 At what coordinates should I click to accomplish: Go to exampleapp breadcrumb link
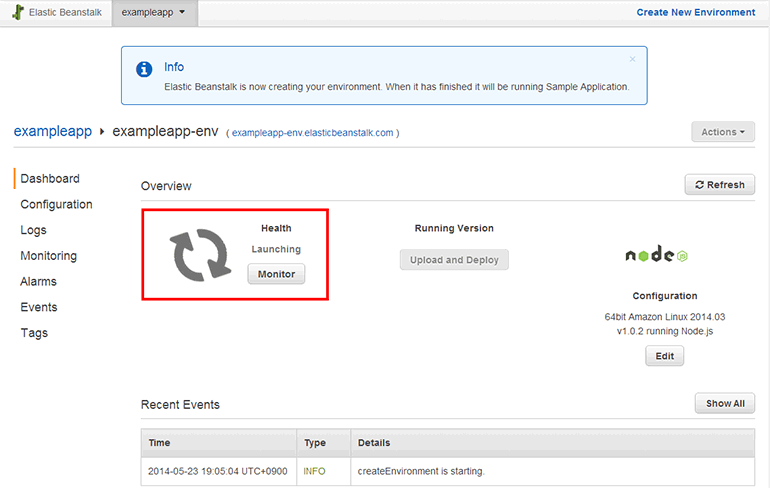pos(53,131)
